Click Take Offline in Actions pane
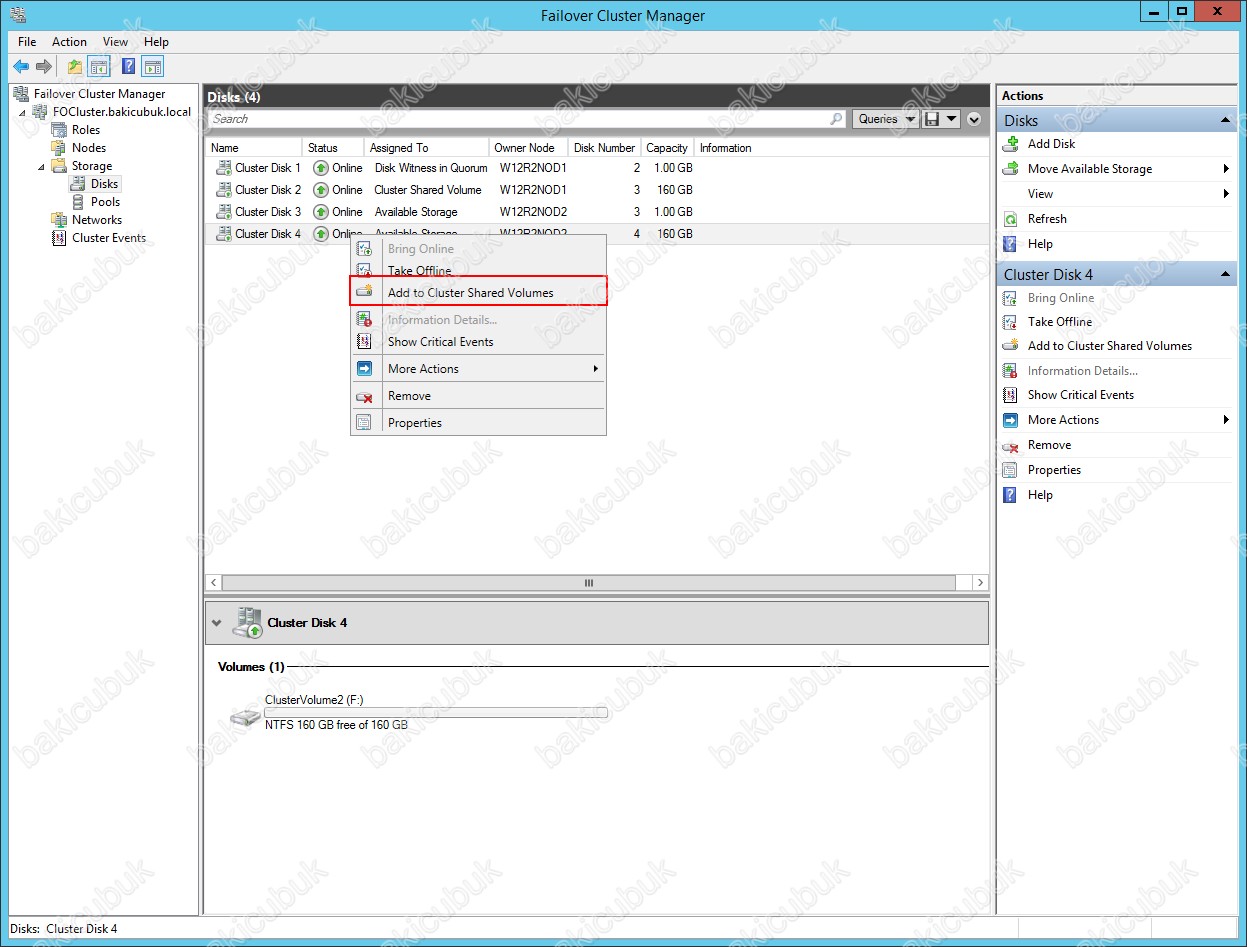Image resolution: width=1247 pixels, height=947 pixels. pyautogui.click(x=1060, y=322)
